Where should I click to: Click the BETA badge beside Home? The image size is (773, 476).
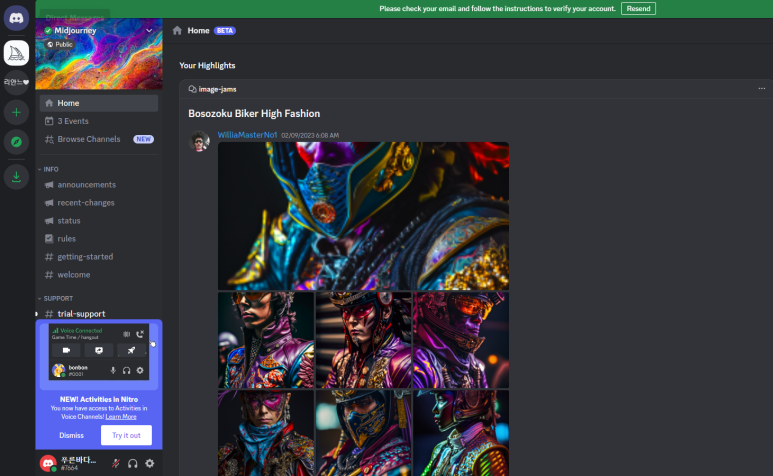point(225,31)
